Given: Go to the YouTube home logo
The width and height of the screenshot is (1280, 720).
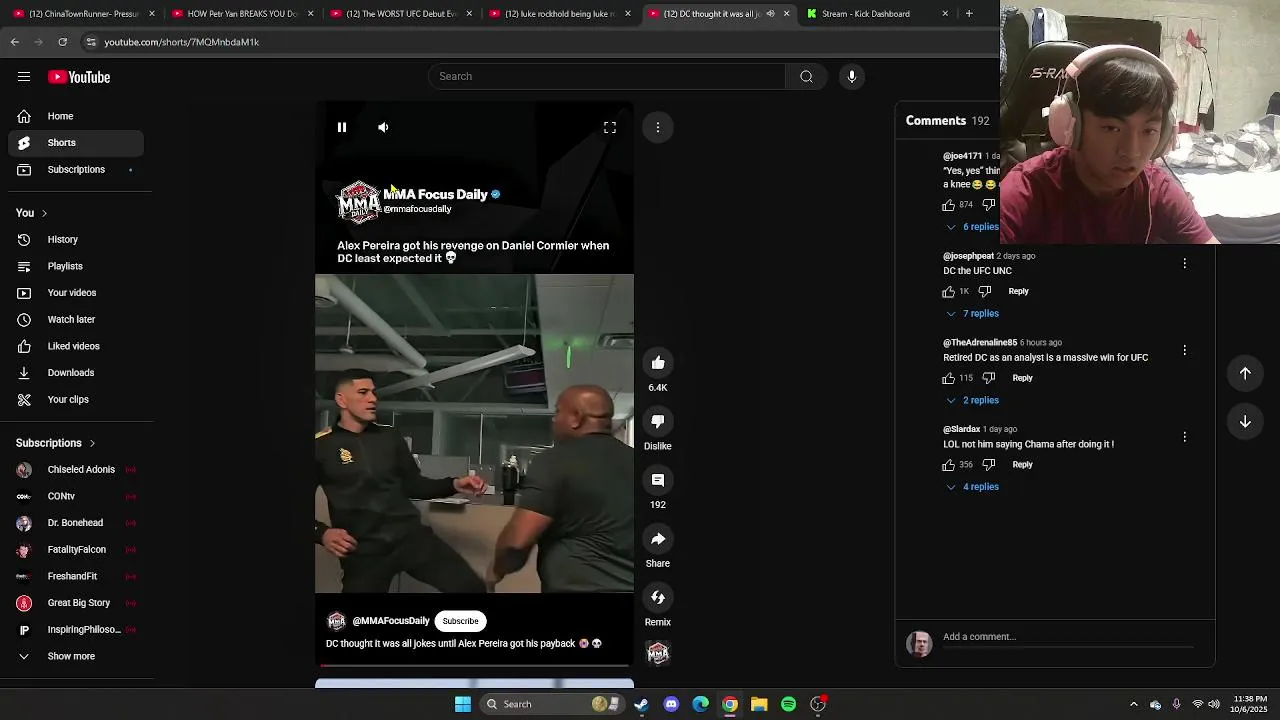Looking at the screenshot, I should coord(79,77).
